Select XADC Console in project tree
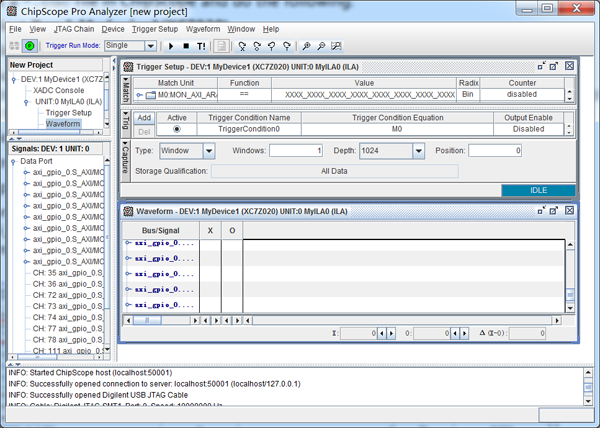The width and height of the screenshot is (600, 428). tap(59, 91)
